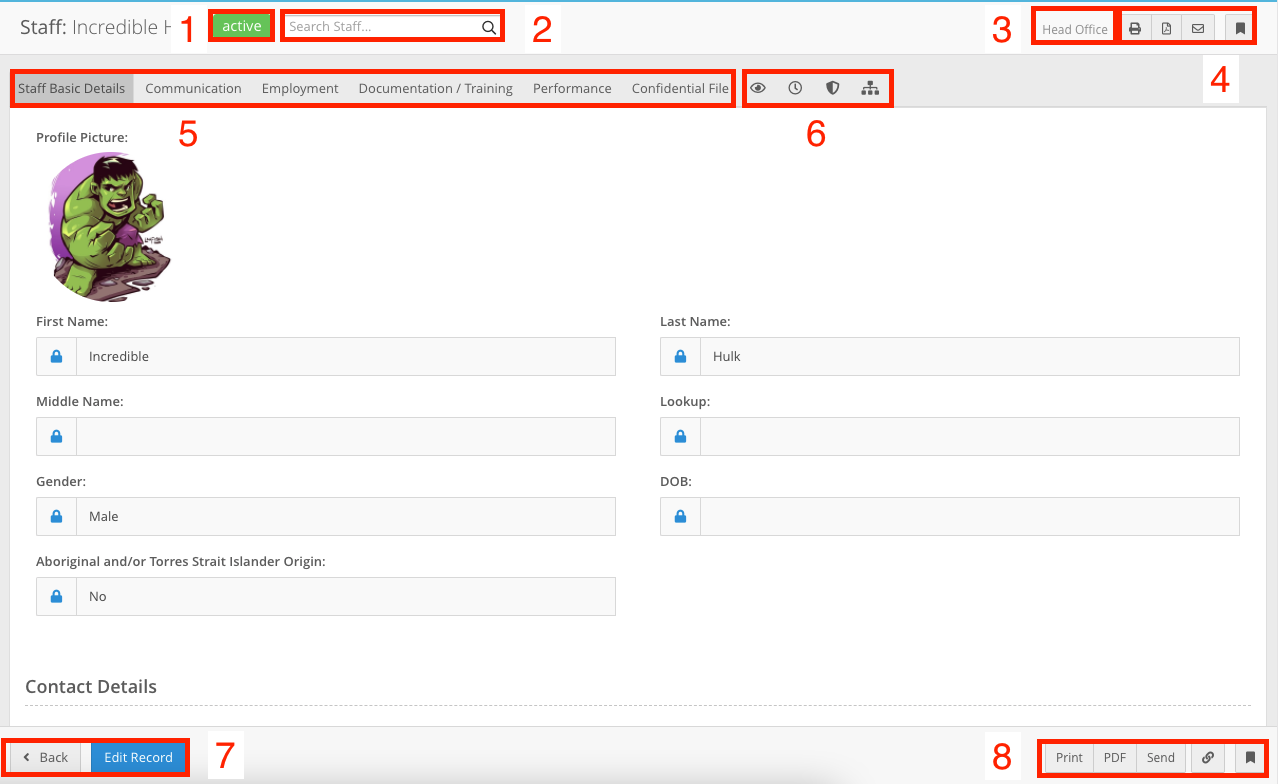Click the Hulk profile picture
Image resolution: width=1278 pixels, height=784 pixels.
[108, 227]
